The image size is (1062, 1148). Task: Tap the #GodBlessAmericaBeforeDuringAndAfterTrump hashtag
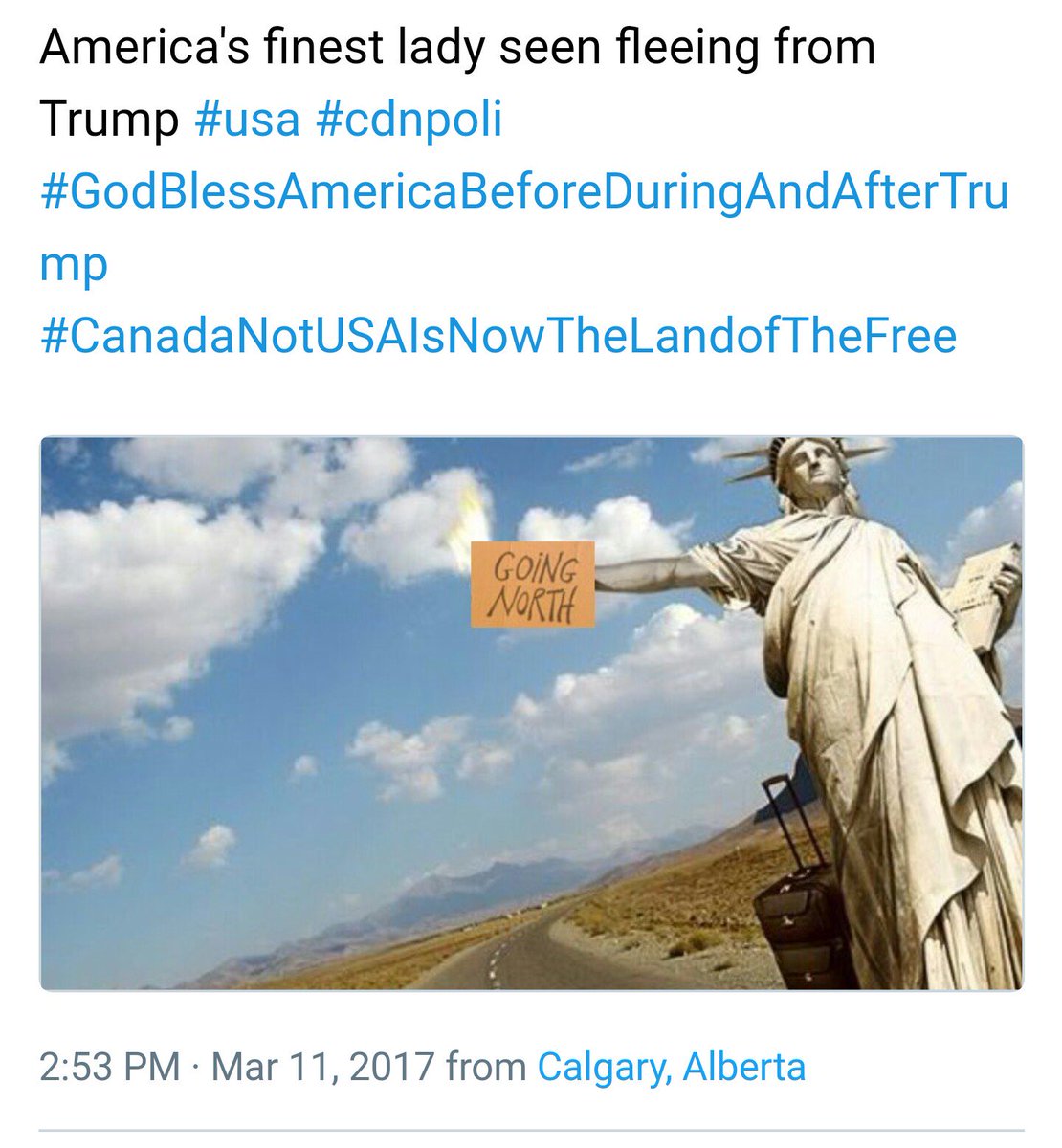click(524, 229)
